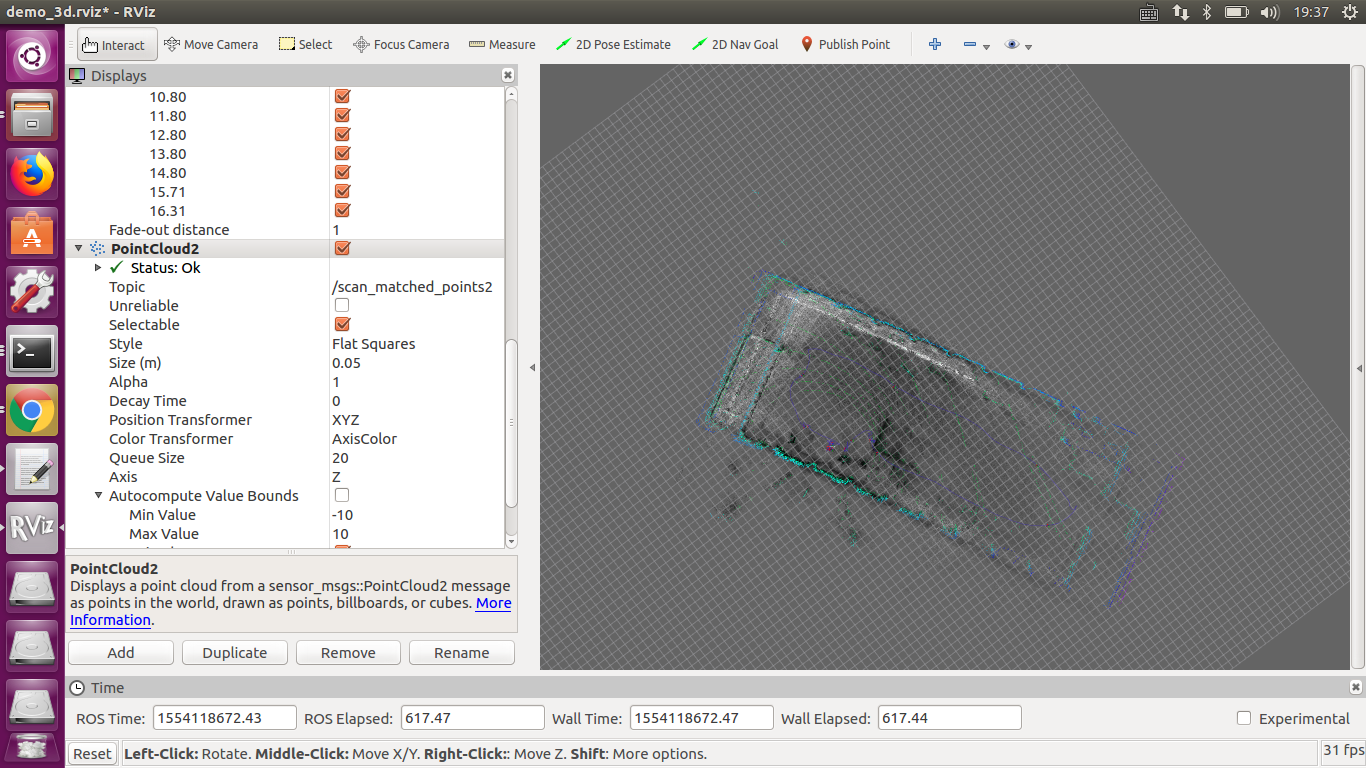1366x768 pixels.
Task: Uncheck the Selectable property of PointCloud2
Action: [x=342, y=324]
